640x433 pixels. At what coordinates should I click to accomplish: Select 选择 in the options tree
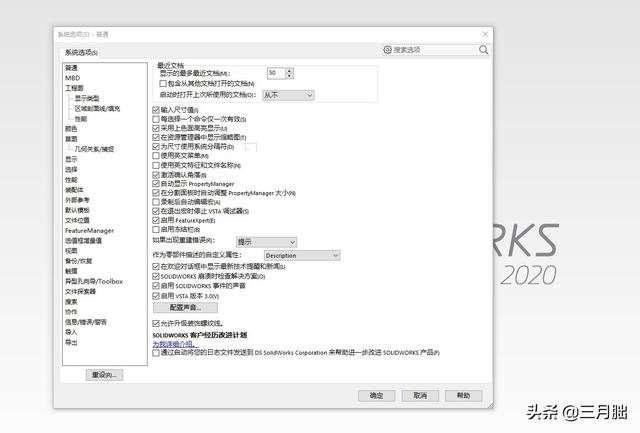click(x=71, y=169)
